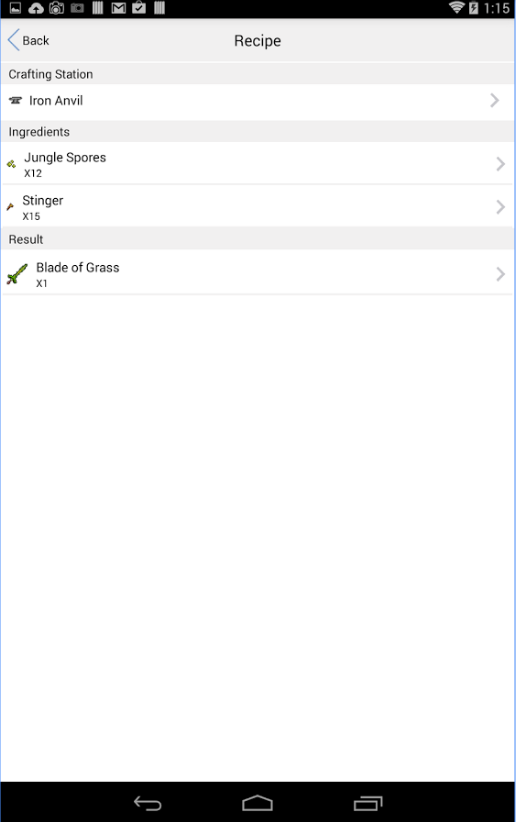Tap the Android home navigation button
The height and width of the screenshot is (822, 516).
[257, 803]
